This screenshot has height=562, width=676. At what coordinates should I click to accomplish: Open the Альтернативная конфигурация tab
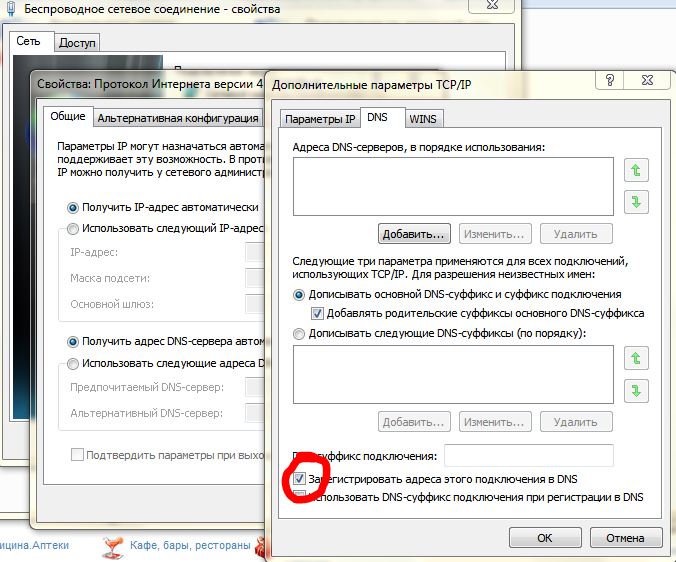coord(177,119)
